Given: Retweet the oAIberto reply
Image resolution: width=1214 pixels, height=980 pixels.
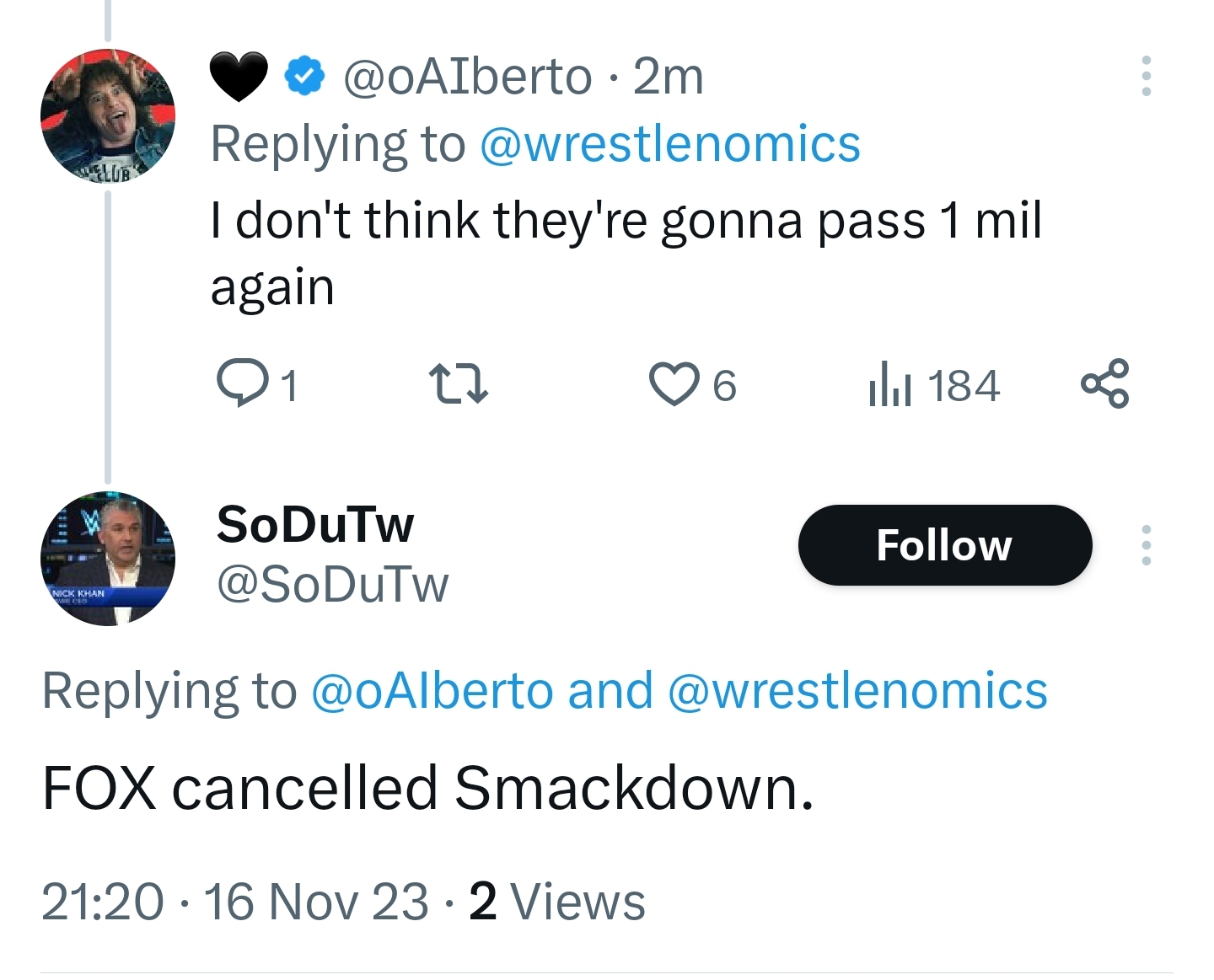Looking at the screenshot, I should 458,383.
